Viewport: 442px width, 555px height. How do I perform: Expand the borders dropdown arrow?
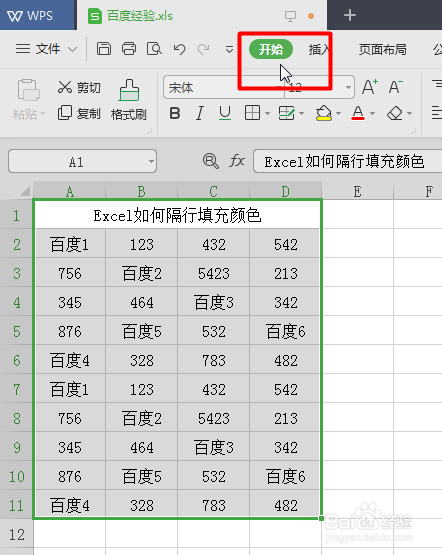(267, 114)
